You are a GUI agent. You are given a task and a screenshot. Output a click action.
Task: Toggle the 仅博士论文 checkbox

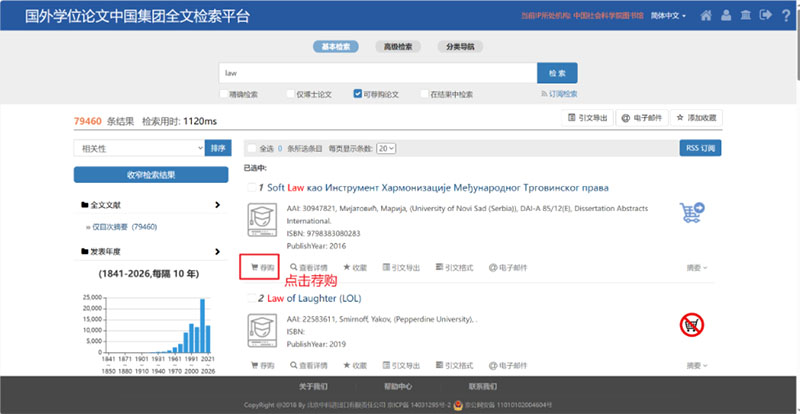click(x=291, y=94)
